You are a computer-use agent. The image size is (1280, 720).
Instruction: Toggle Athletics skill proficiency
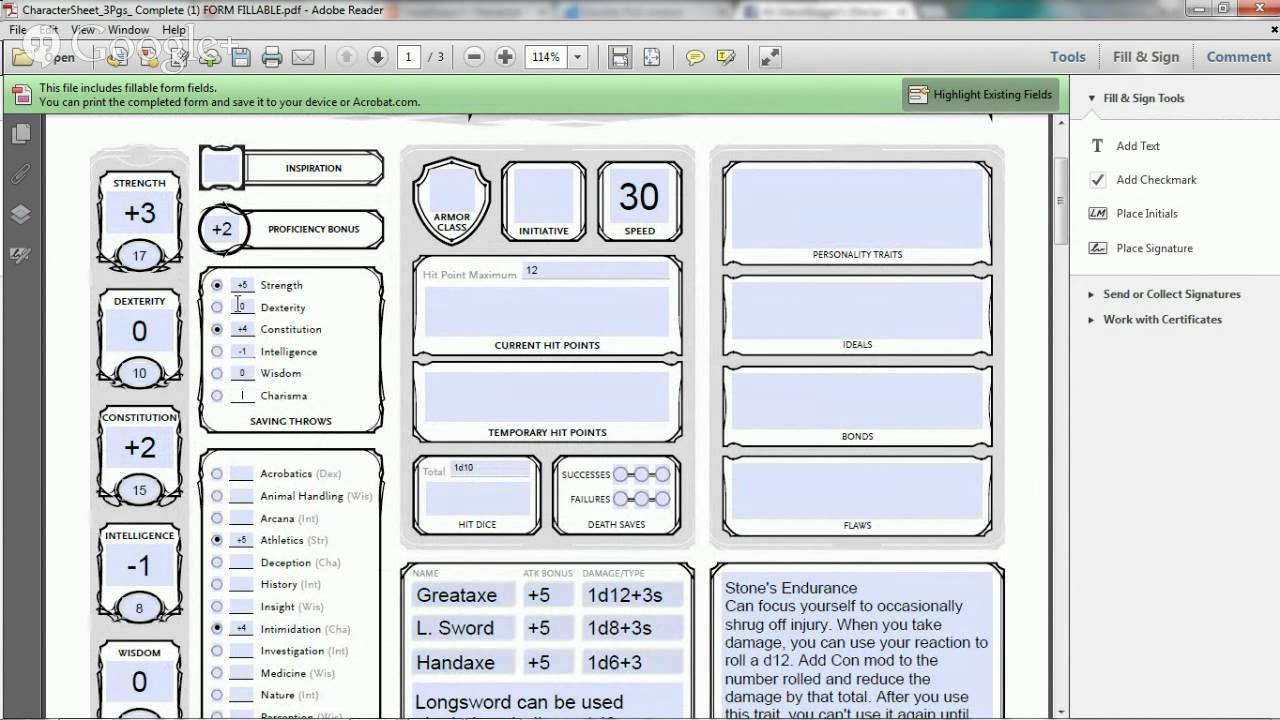tap(217, 540)
